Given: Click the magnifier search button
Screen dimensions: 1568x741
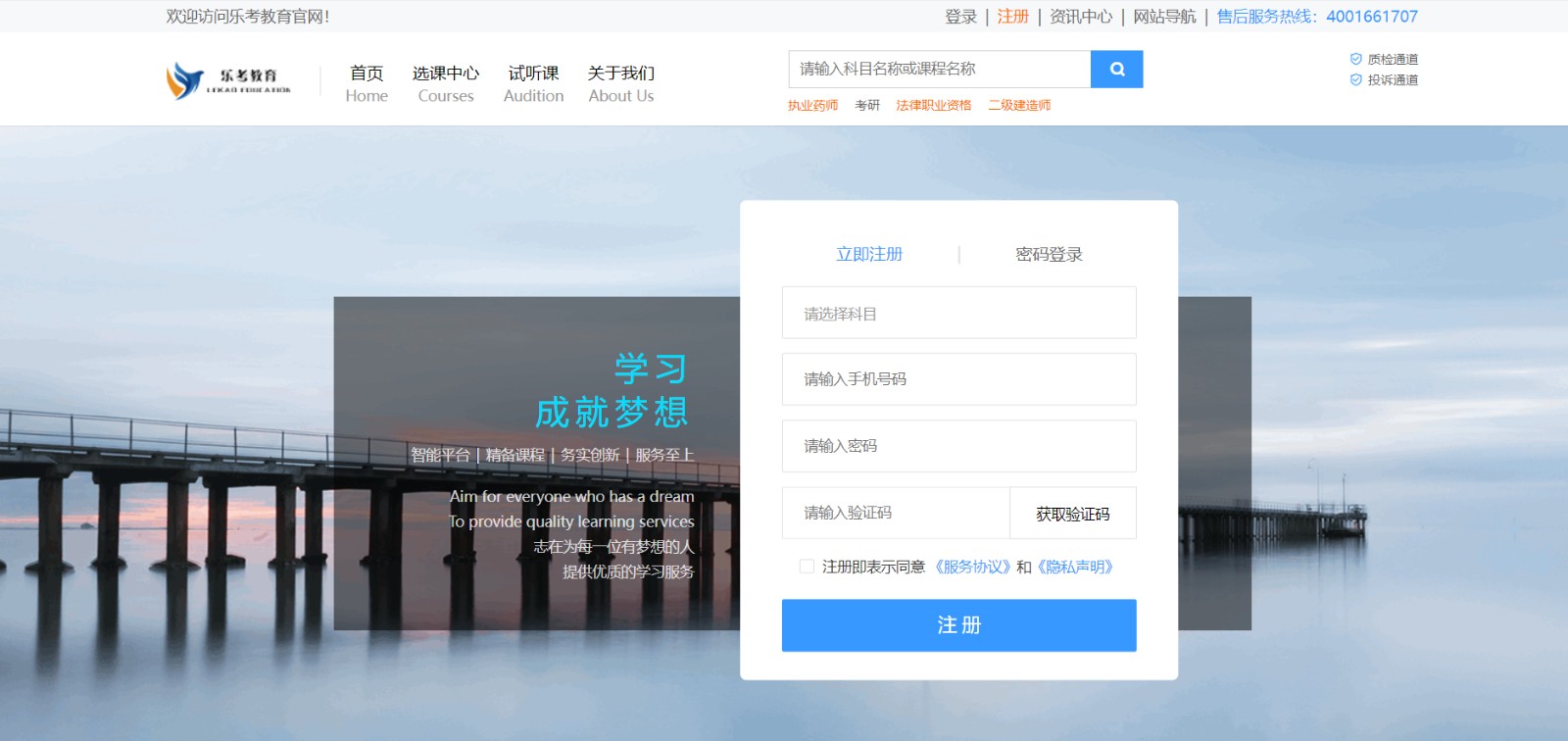Looking at the screenshot, I should pyautogui.click(x=1116, y=70).
